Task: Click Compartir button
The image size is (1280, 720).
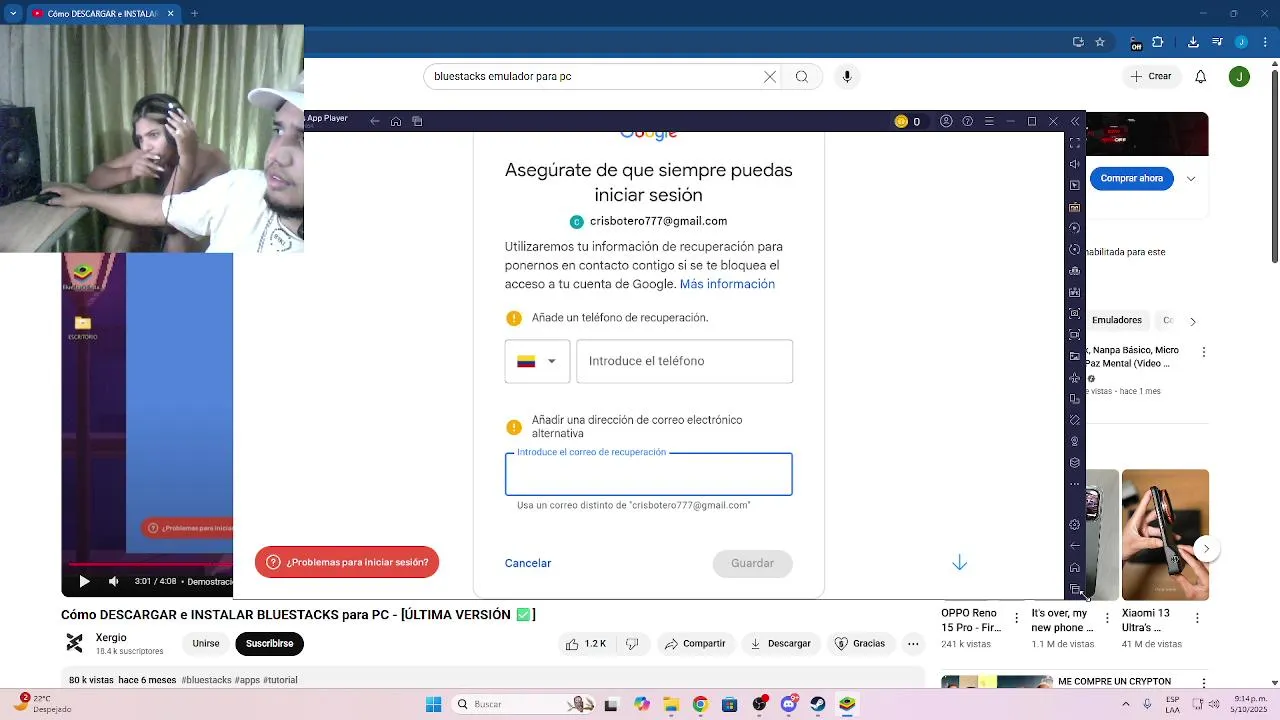Action: (695, 644)
